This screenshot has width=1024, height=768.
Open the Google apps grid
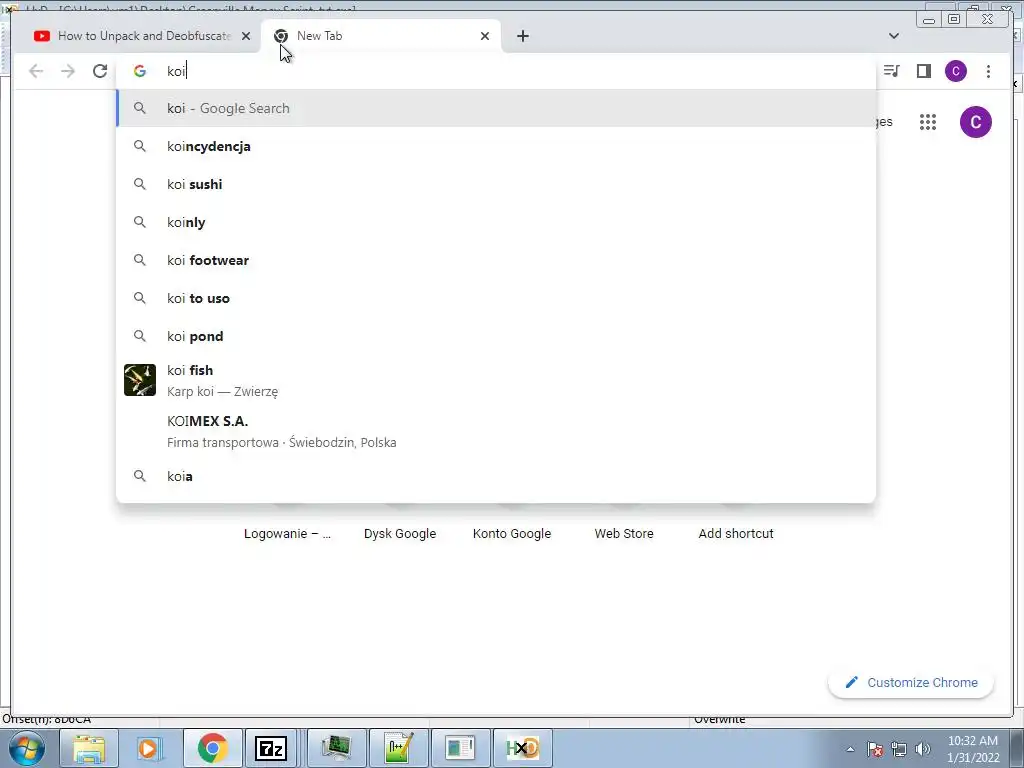coord(928,121)
